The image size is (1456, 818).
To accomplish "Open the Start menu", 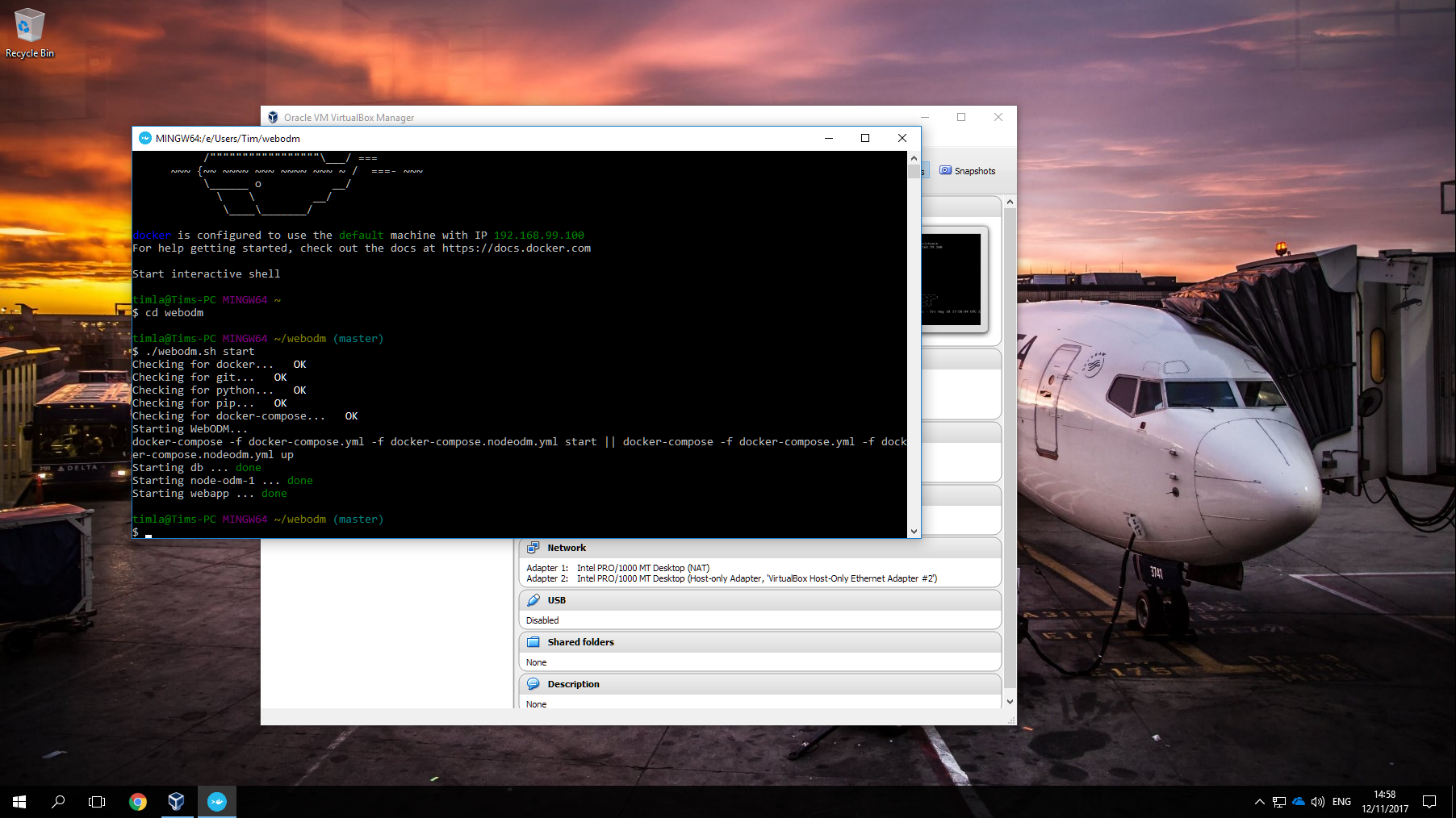I will click(x=18, y=801).
